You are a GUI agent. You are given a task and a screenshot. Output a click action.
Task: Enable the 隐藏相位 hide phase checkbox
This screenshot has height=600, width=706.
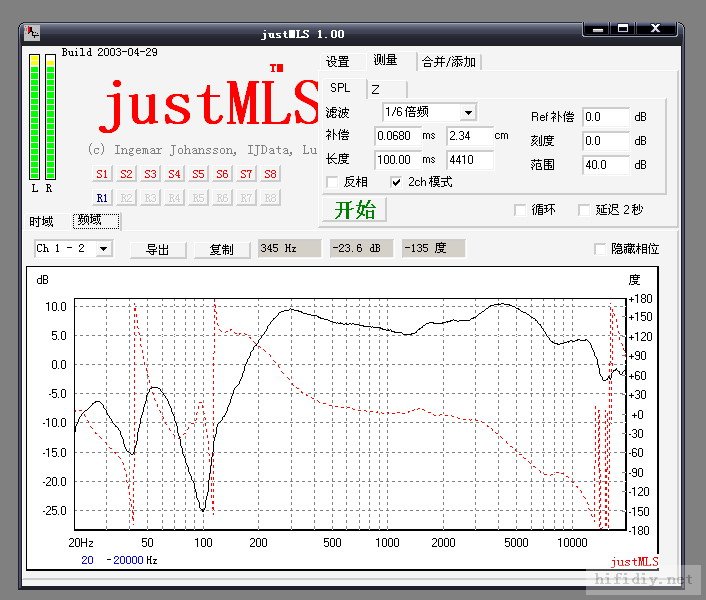600,249
